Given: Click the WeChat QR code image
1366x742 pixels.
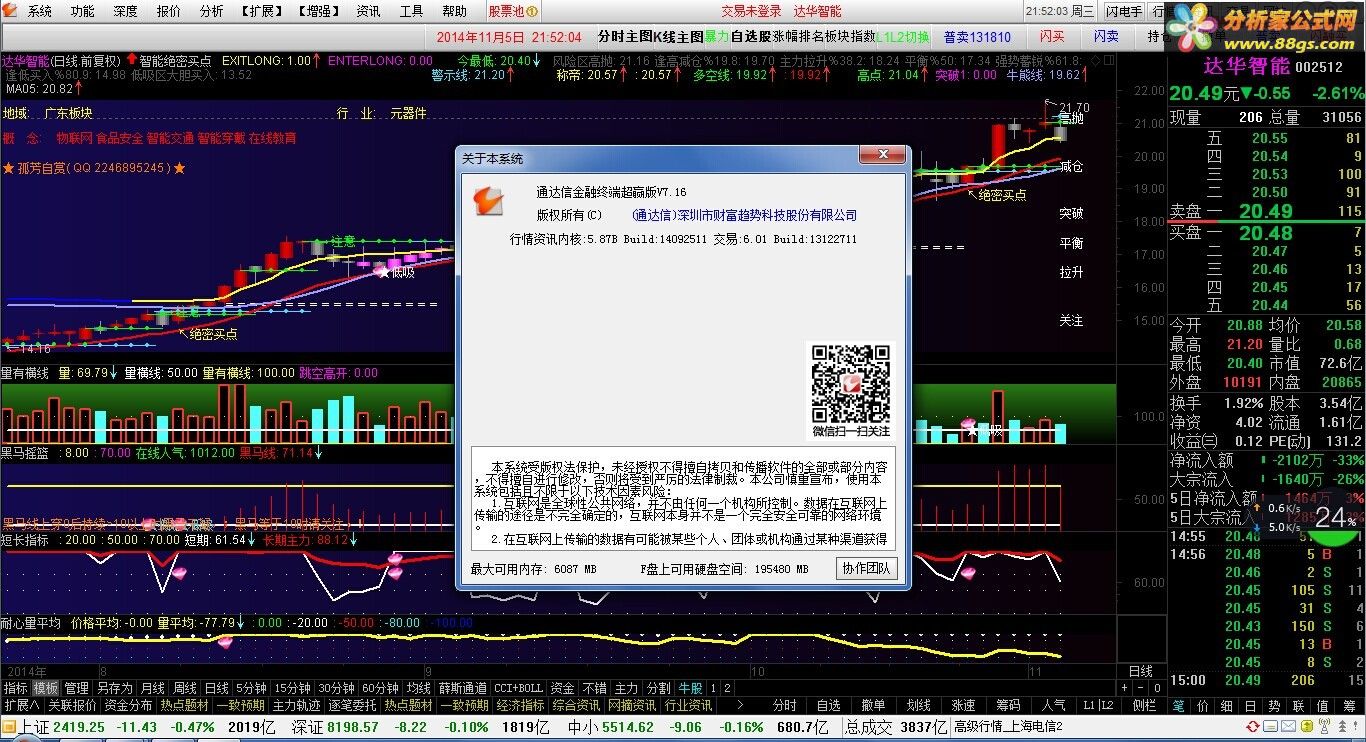Looking at the screenshot, I should (x=850, y=383).
